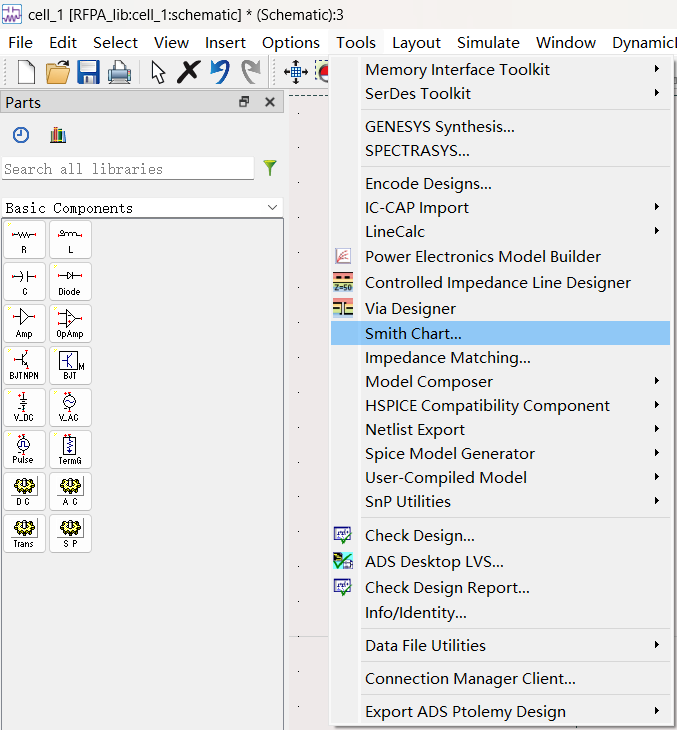Place an inductor L component

pyautogui.click(x=70, y=240)
